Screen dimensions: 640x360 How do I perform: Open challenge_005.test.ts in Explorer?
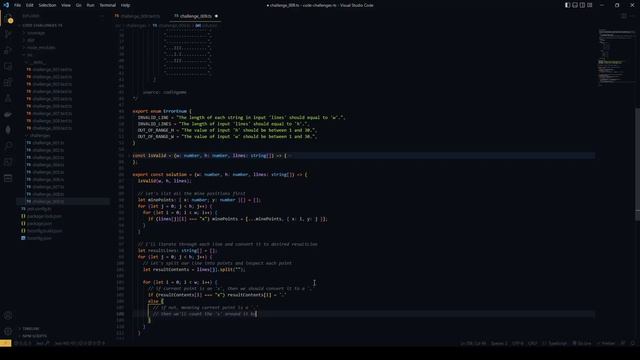point(49,99)
